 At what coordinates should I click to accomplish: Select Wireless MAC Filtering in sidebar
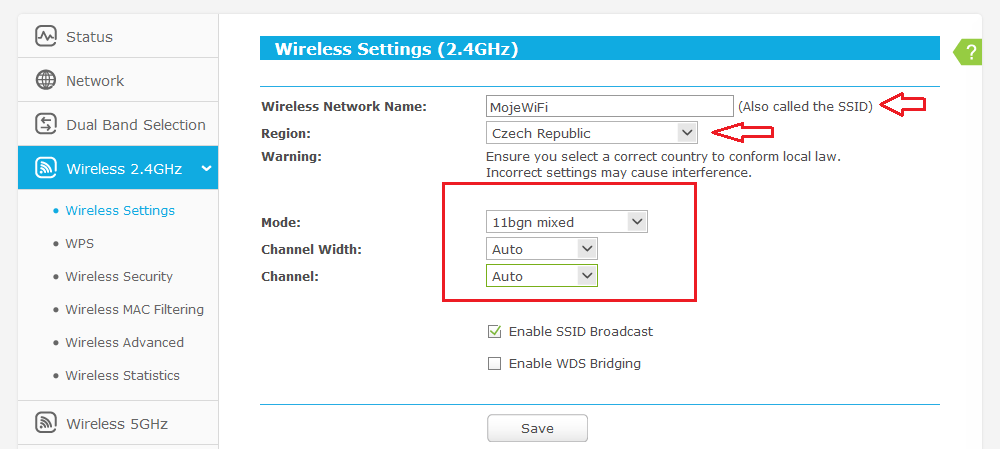click(x=134, y=309)
